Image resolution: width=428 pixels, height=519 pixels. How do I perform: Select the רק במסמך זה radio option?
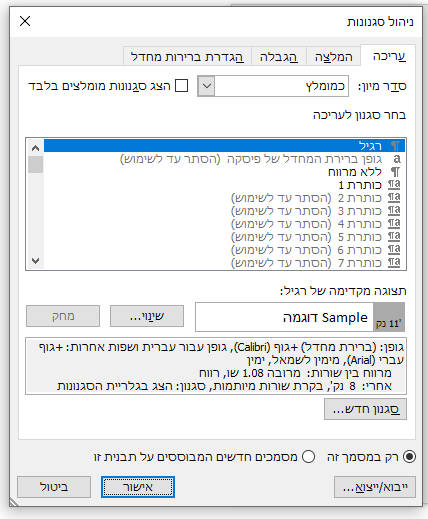coord(409,456)
